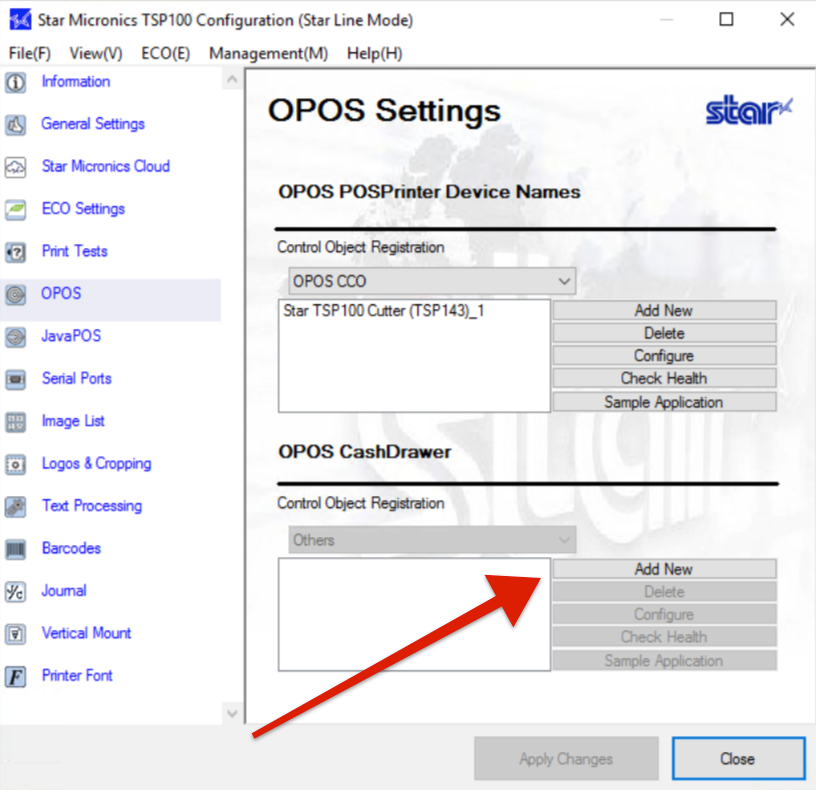
Task: Select OPOS in the sidebar
Action: [x=61, y=294]
